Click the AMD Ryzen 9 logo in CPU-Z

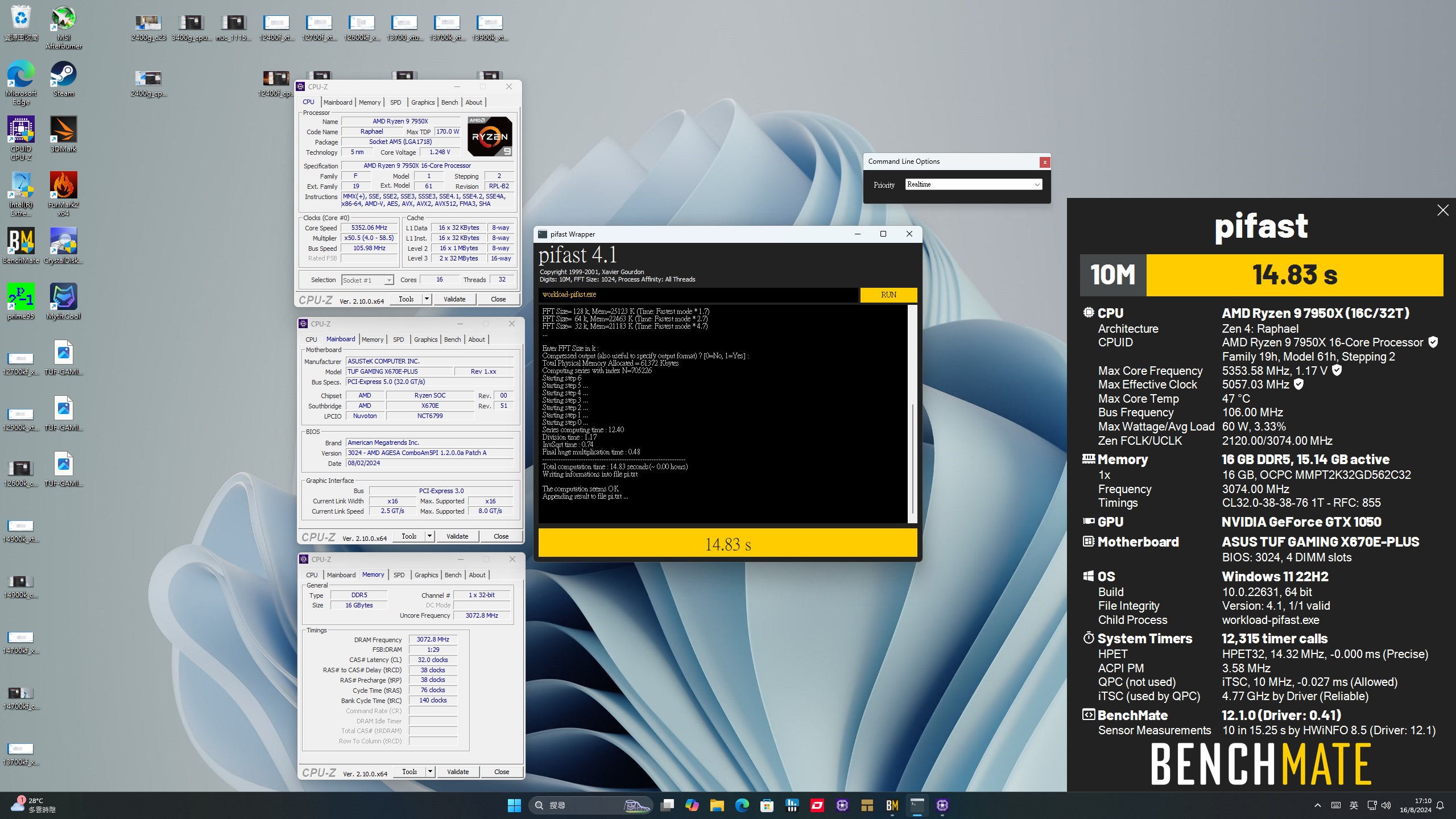[489, 136]
